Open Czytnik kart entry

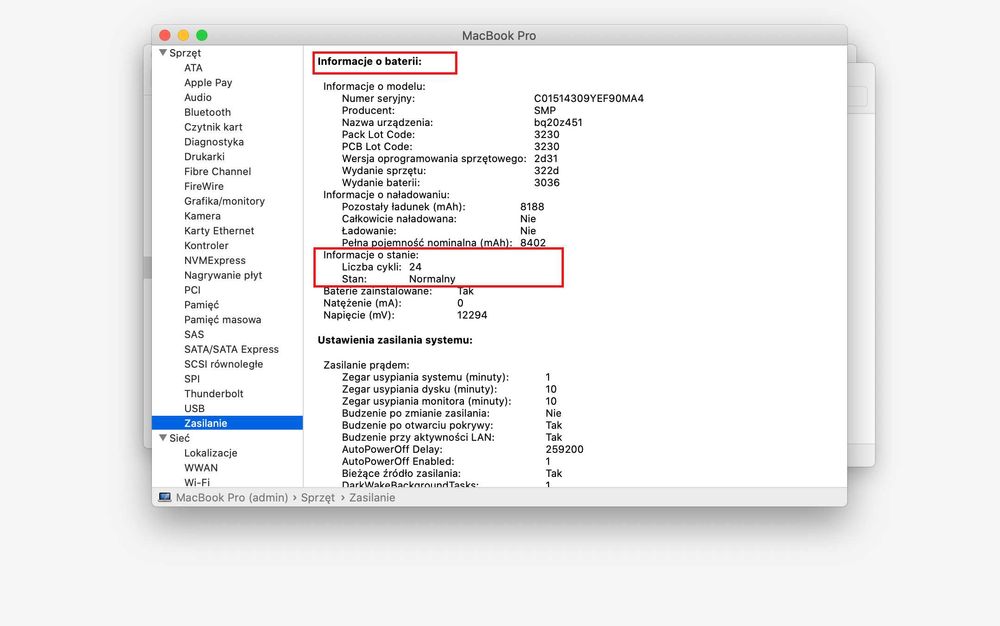213,127
